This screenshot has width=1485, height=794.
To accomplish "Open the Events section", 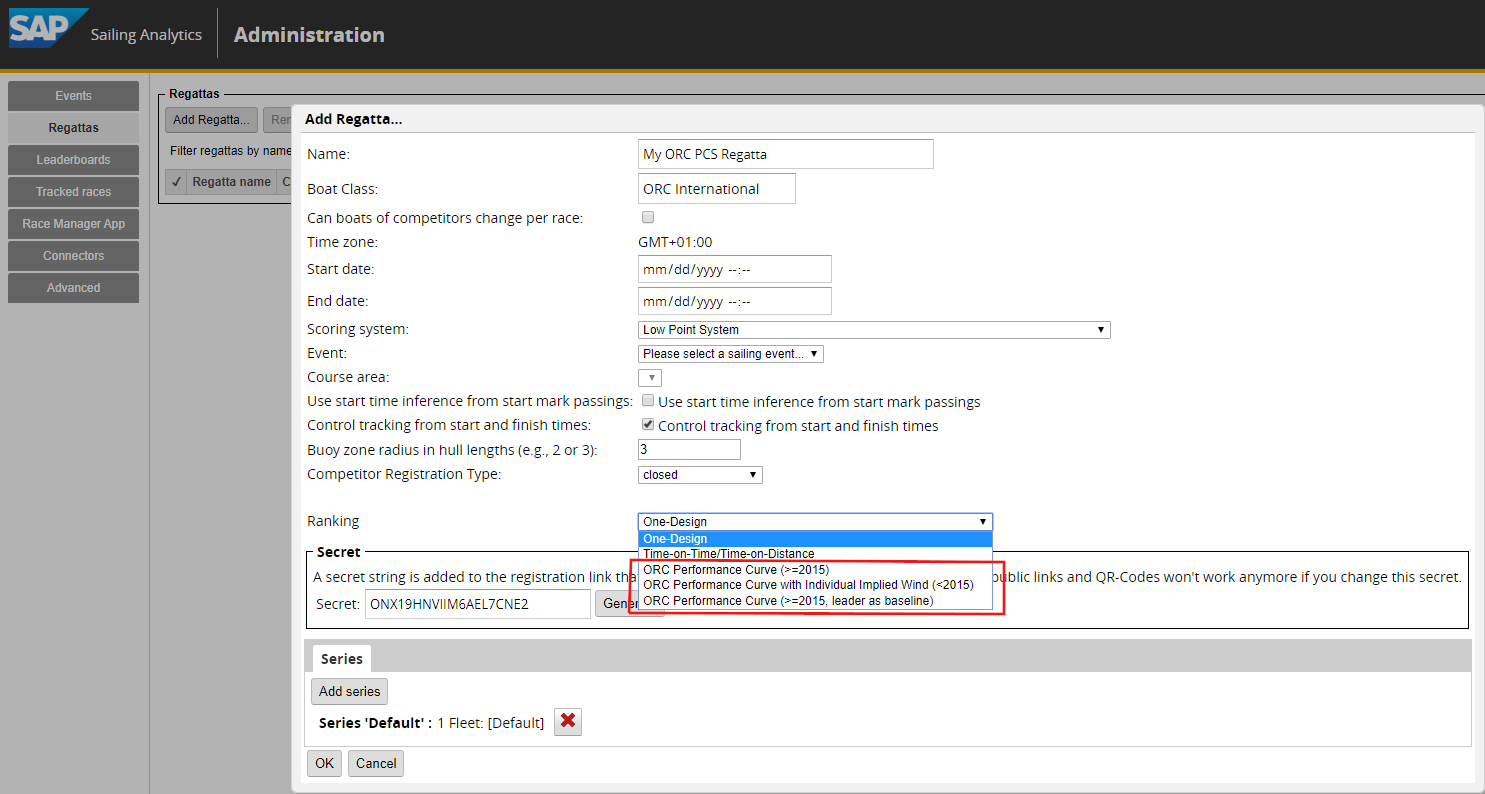I will pyautogui.click(x=73, y=96).
